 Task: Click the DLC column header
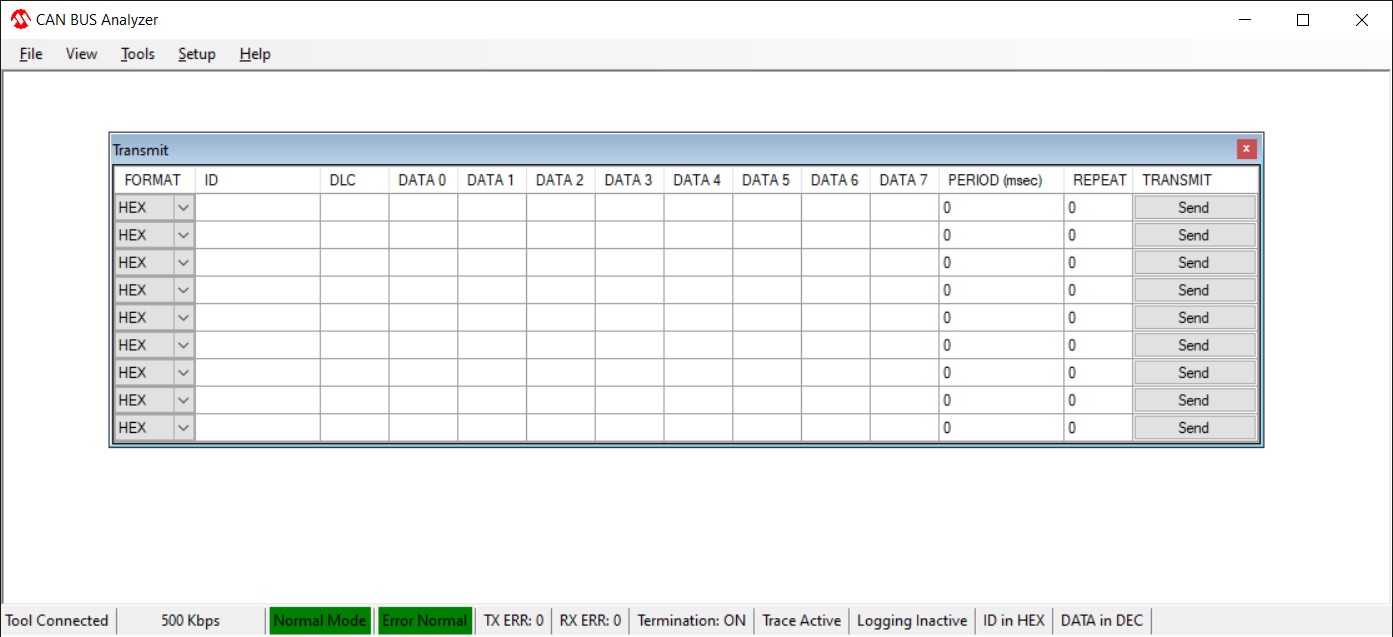click(x=355, y=180)
